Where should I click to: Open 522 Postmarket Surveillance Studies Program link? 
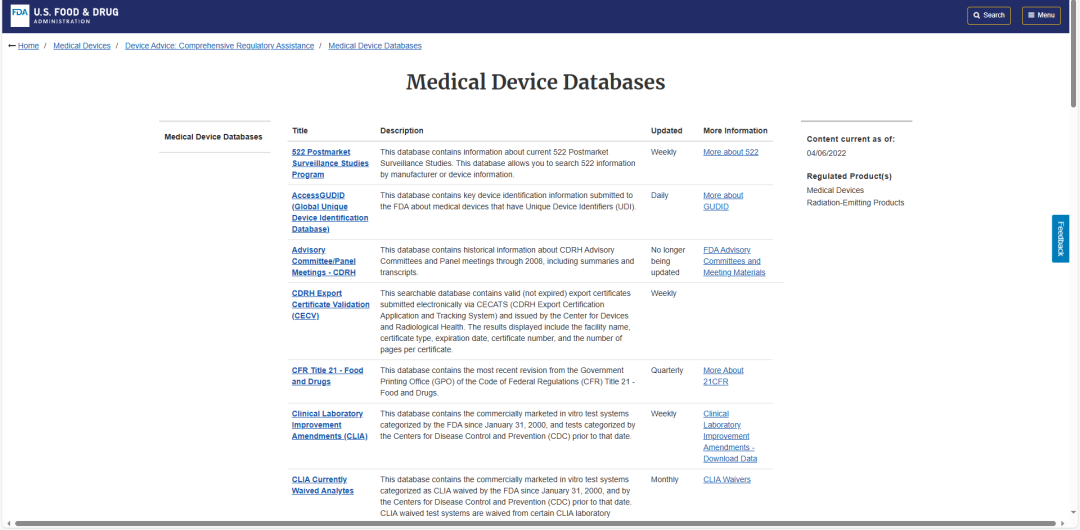[x=330, y=163]
